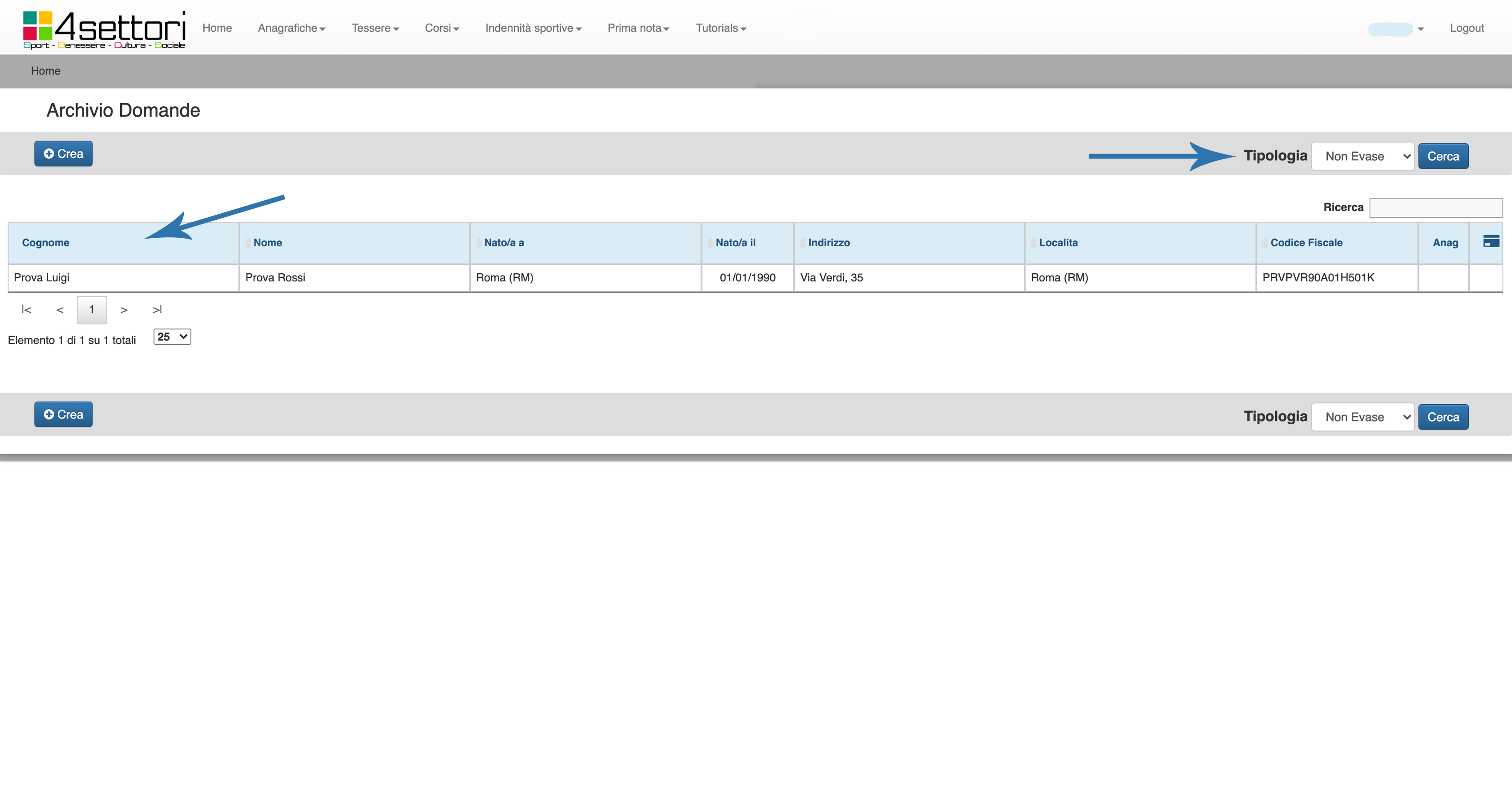Expand user account dropdown near Logout
This screenshot has width=1512, height=812.
[1420, 29]
